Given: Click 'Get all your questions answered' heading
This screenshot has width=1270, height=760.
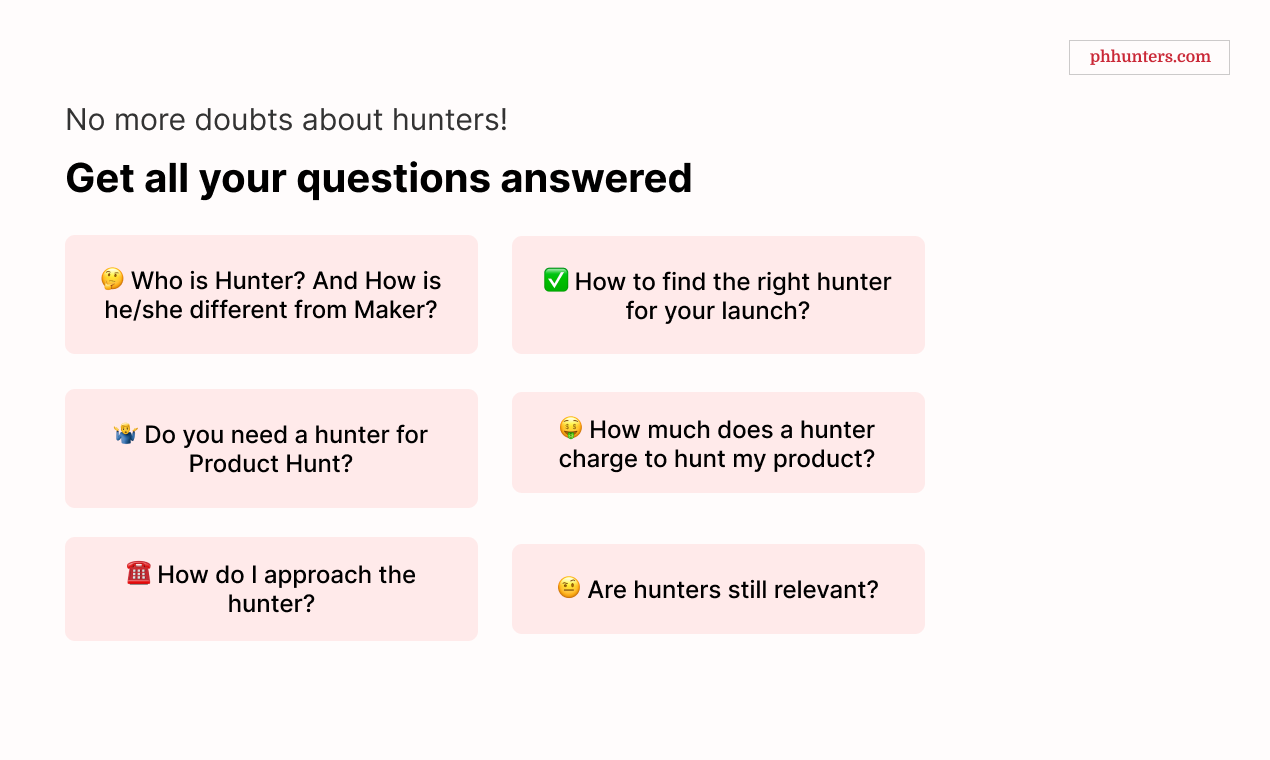Looking at the screenshot, I should 379,178.
